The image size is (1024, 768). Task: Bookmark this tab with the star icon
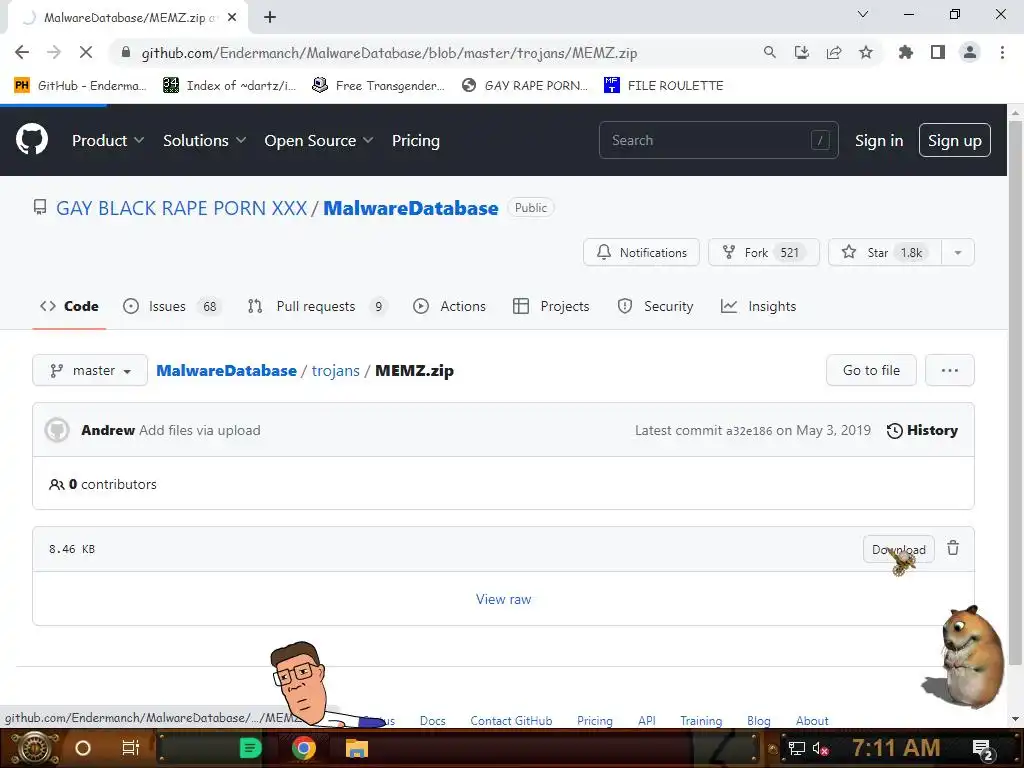866,52
